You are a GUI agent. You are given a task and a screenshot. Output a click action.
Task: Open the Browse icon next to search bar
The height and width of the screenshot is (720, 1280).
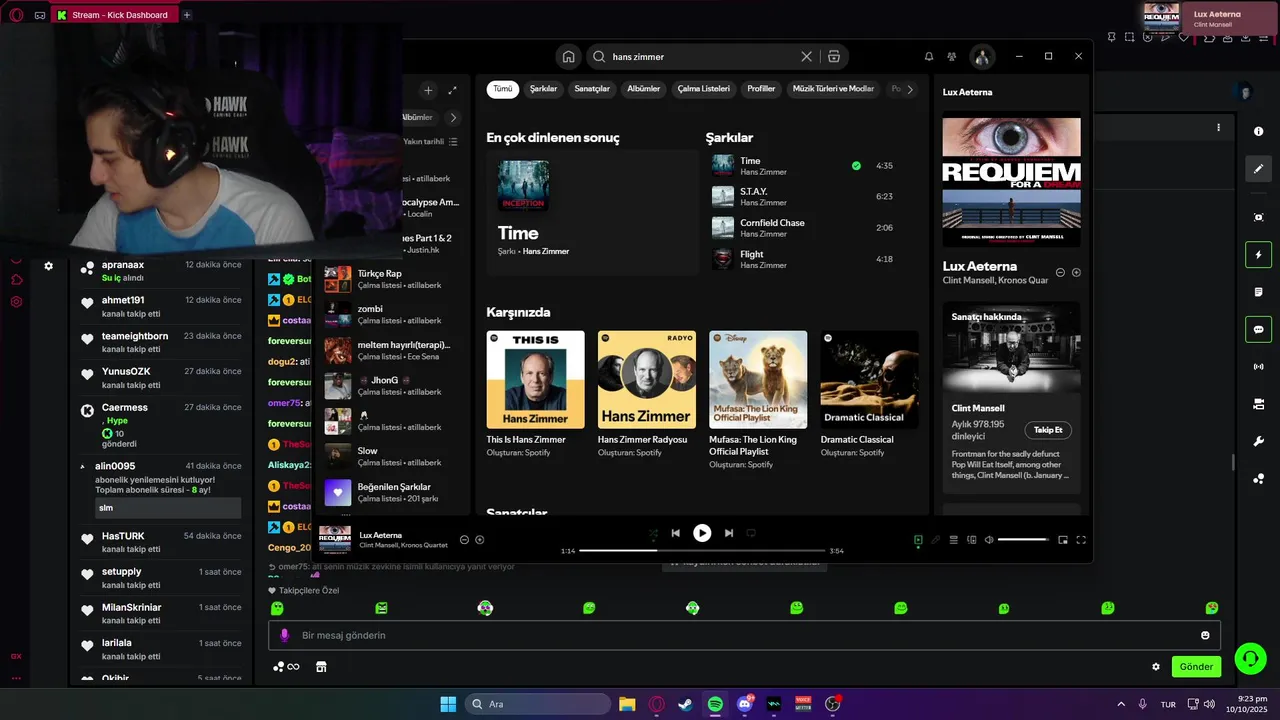point(833,57)
